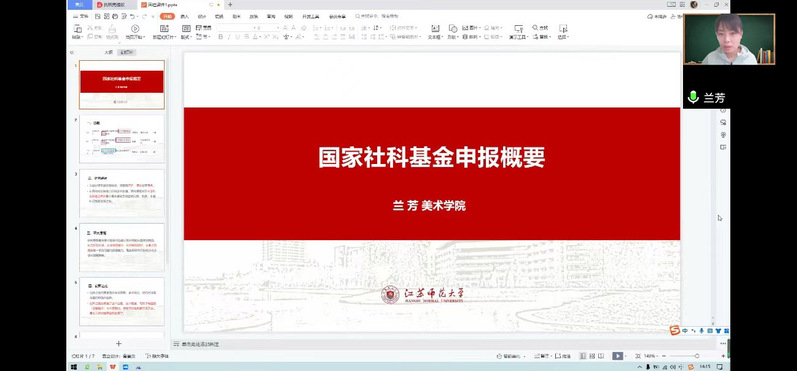Add a new slide with plus button
This screenshot has width=797, height=371.
(118, 344)
